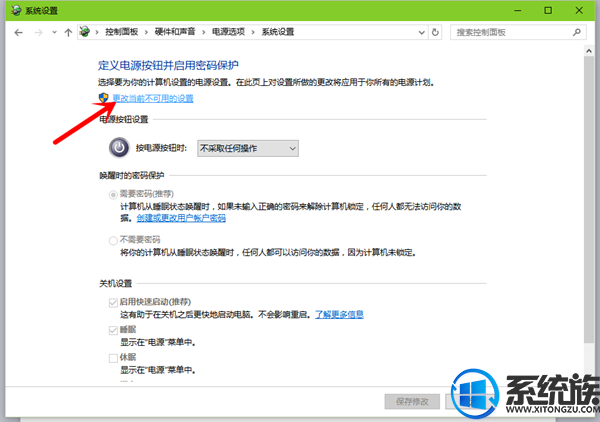The height and width of the screenshot is (422, 600).
Task: Maximize the 系统设置 window
Action: tap(548, 10)
